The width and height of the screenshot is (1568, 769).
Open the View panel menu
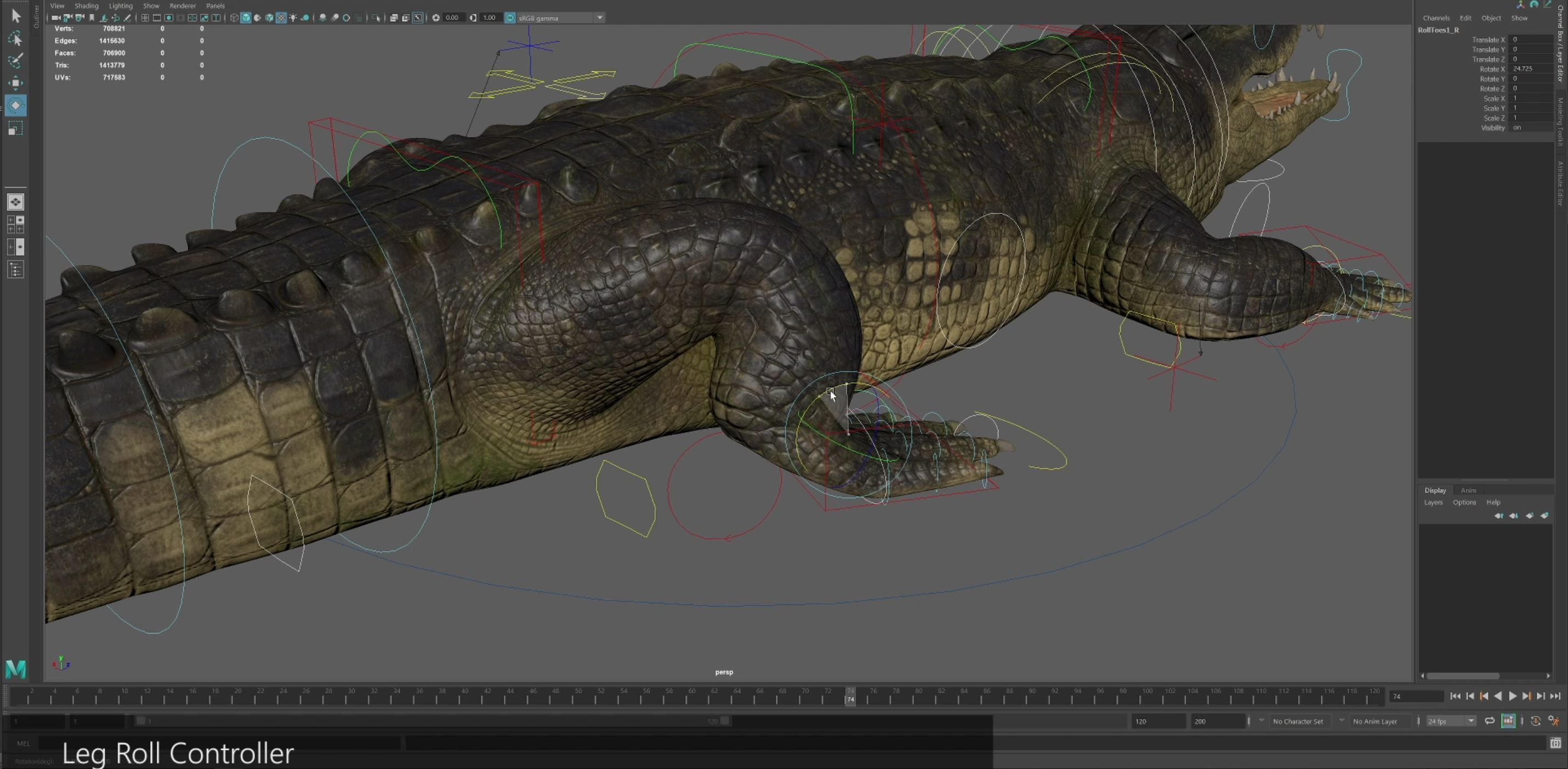[57, 5]
